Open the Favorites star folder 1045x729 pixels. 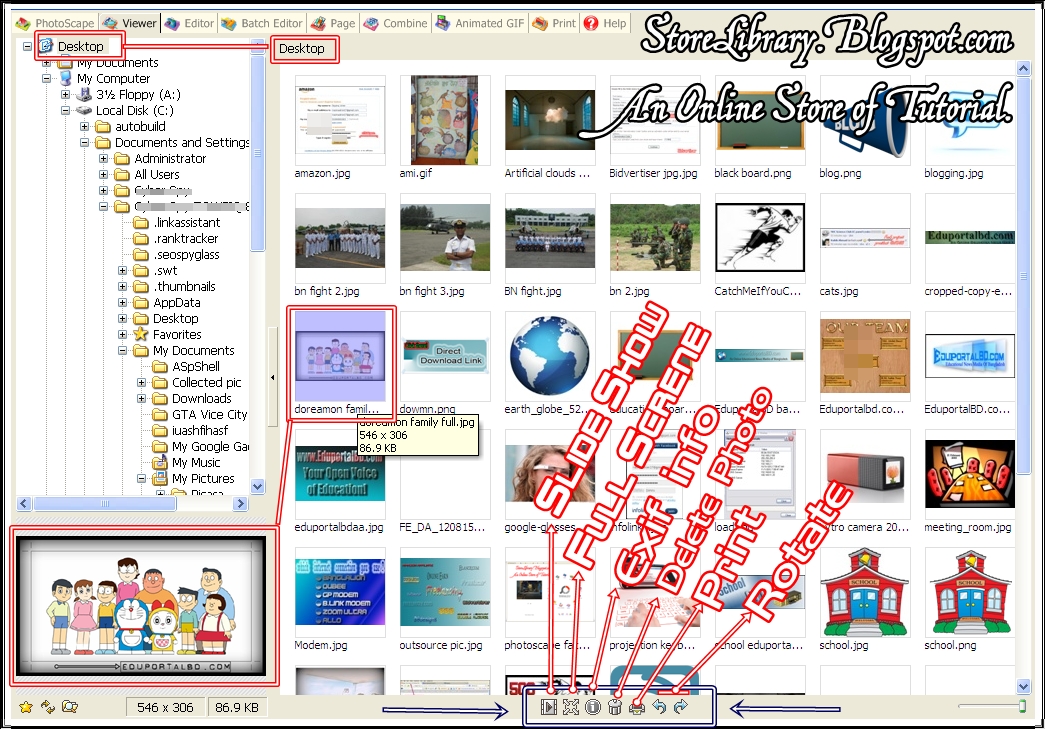tap(177, 335)
